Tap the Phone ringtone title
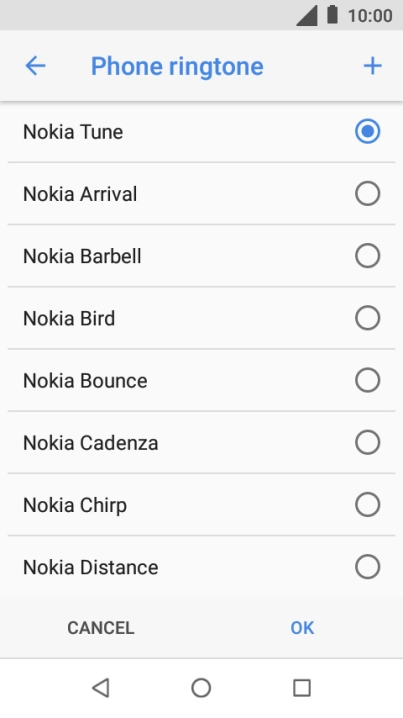 pyautogui.click(x=177, y=66)
